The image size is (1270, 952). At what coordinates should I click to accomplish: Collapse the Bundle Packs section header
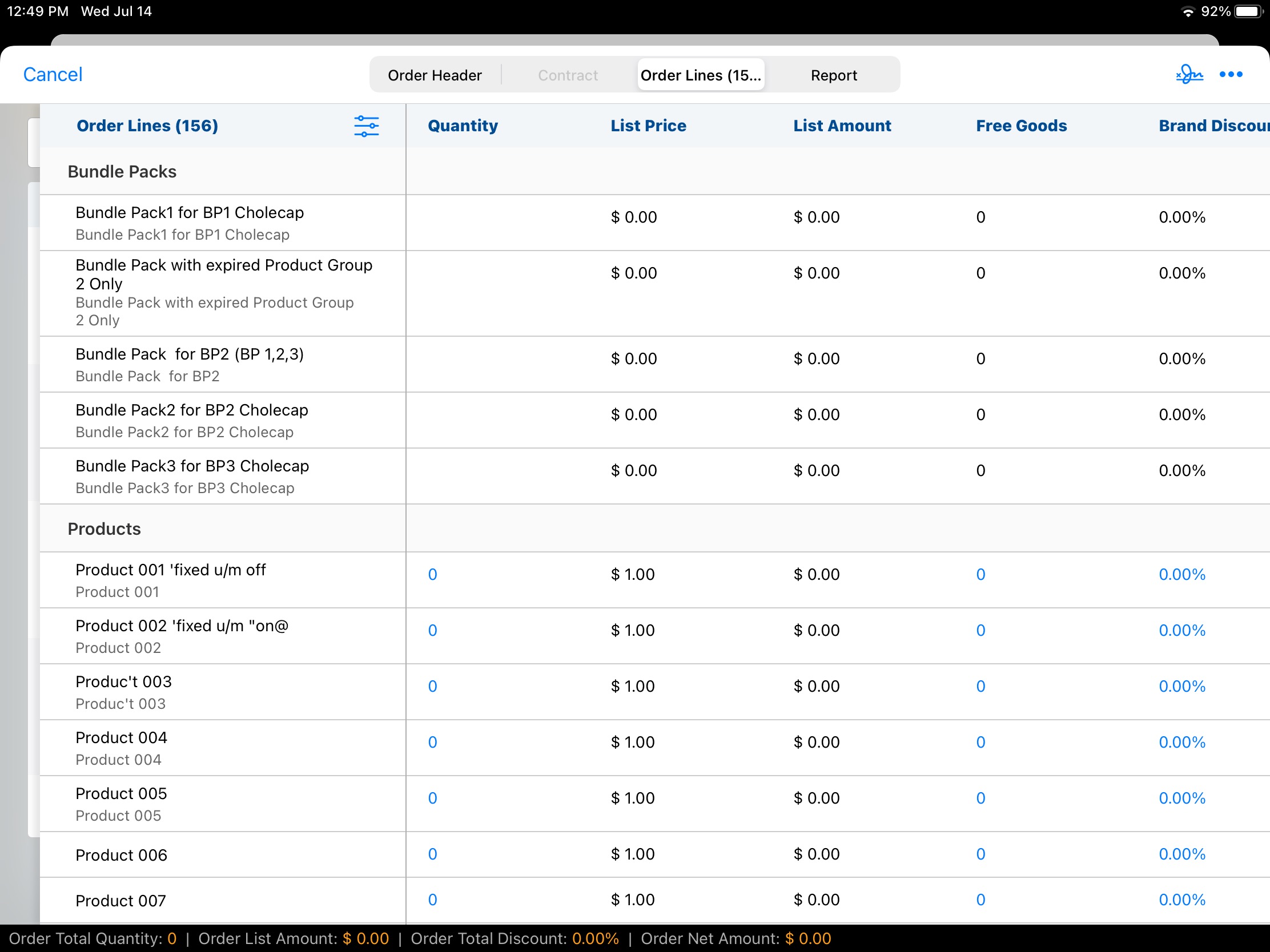point(122,172)
